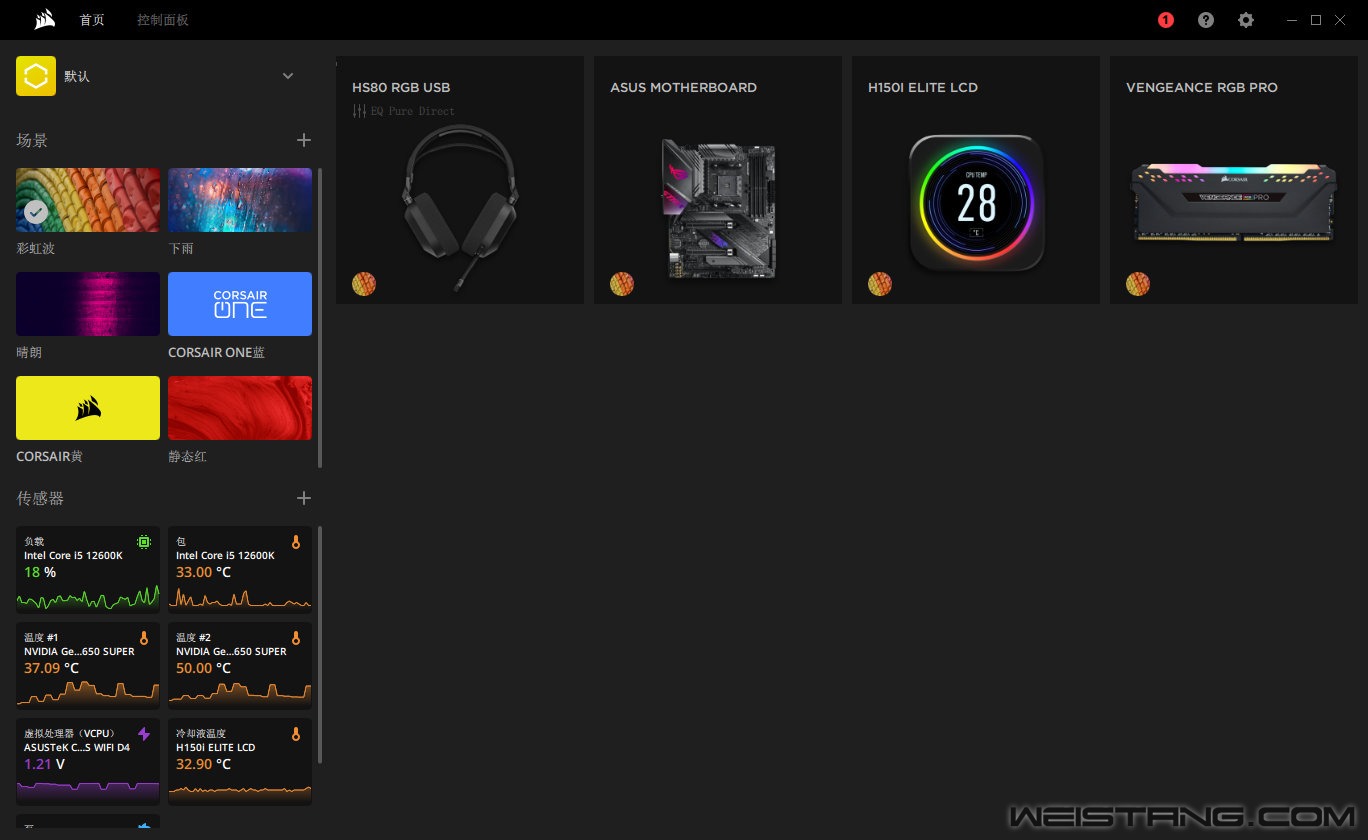Click the ASUS MOTHERBOARD title

tap(683, 88)
